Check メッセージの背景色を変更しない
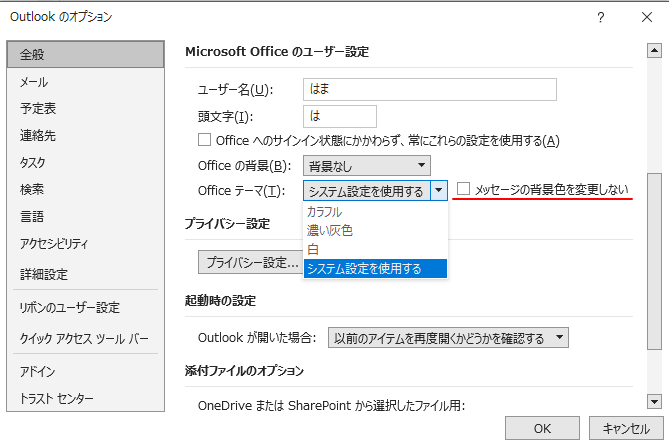The image size is (669, 443). click(463, 188)
